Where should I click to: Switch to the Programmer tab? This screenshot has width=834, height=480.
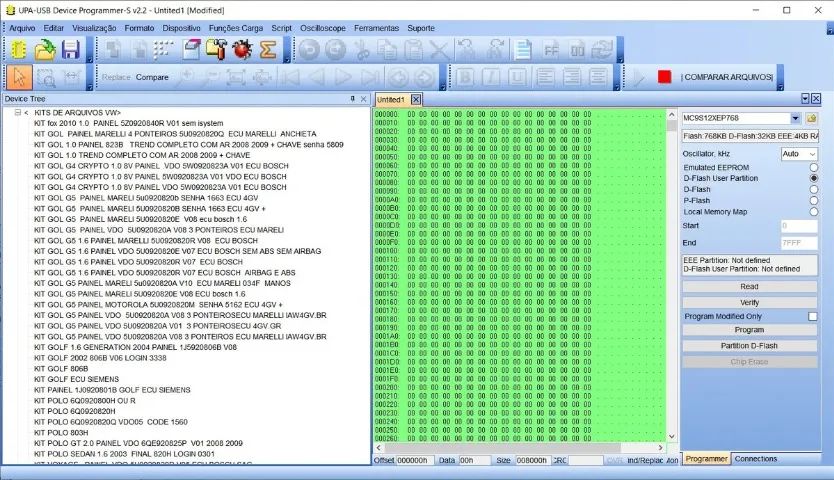(706, 459)
